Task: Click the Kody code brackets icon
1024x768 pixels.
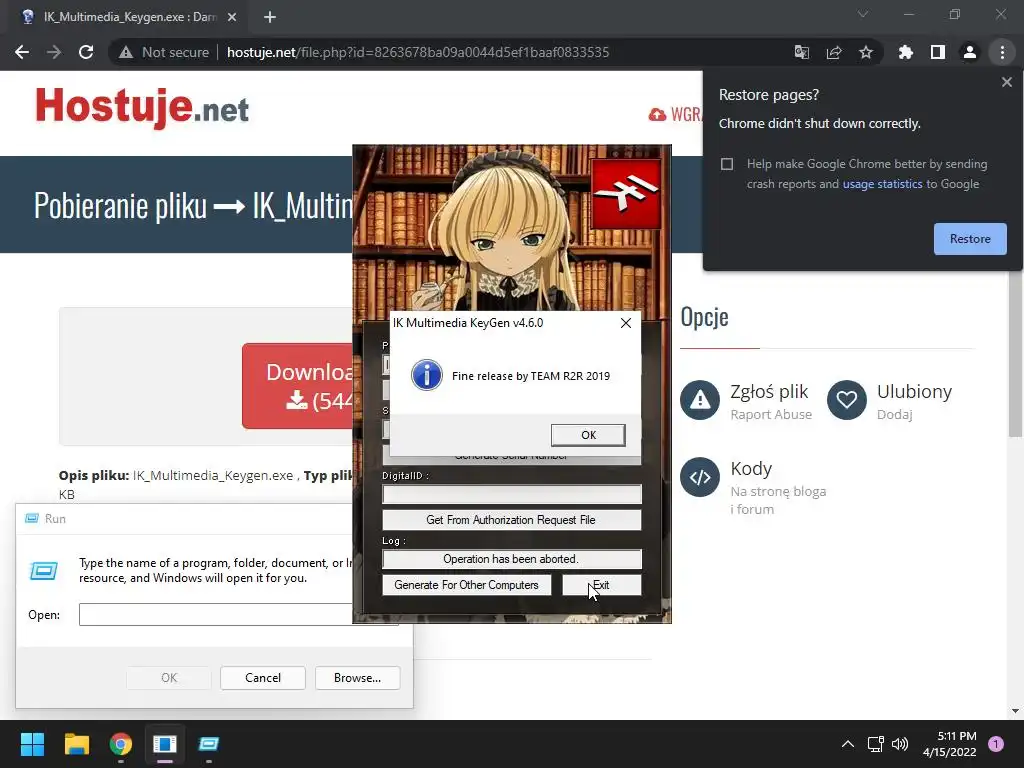Action: (x=699, y=477)
